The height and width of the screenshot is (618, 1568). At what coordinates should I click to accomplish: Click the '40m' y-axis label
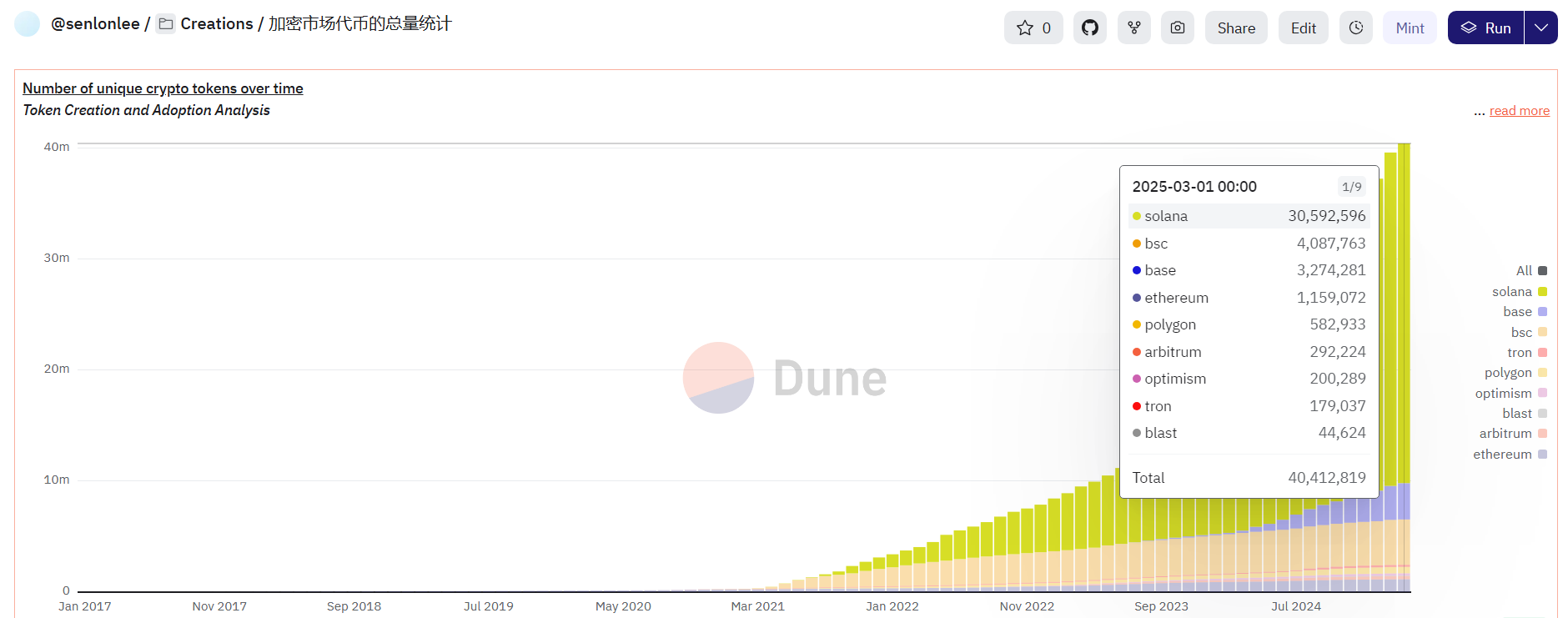57,147
